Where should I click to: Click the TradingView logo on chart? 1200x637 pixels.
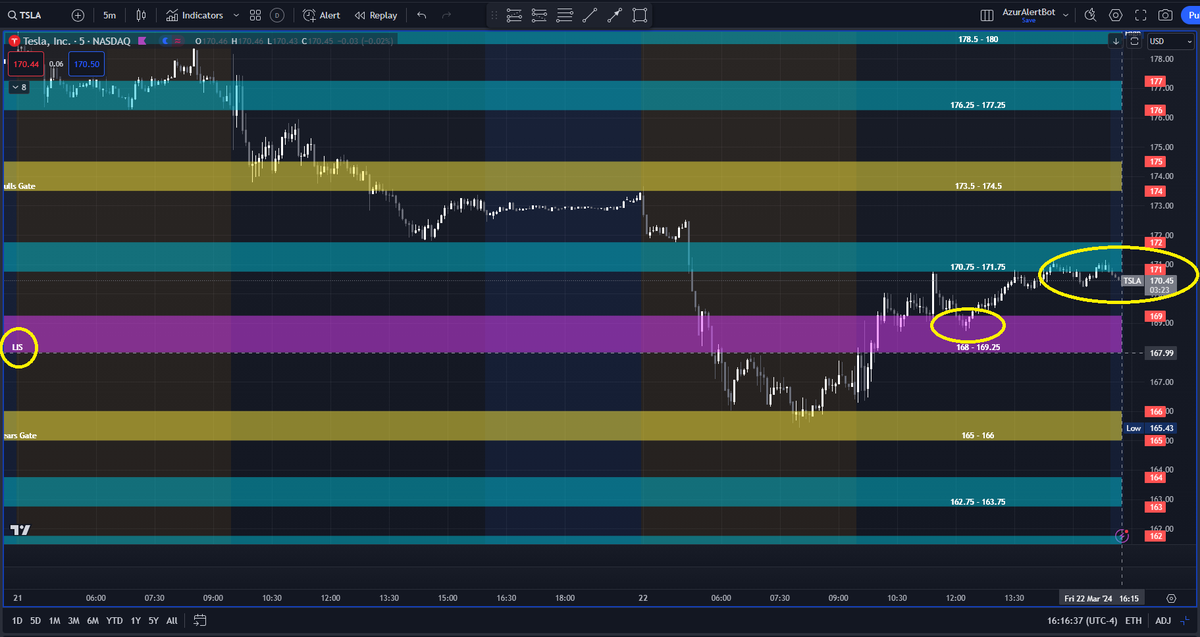[x=19, y=529]
